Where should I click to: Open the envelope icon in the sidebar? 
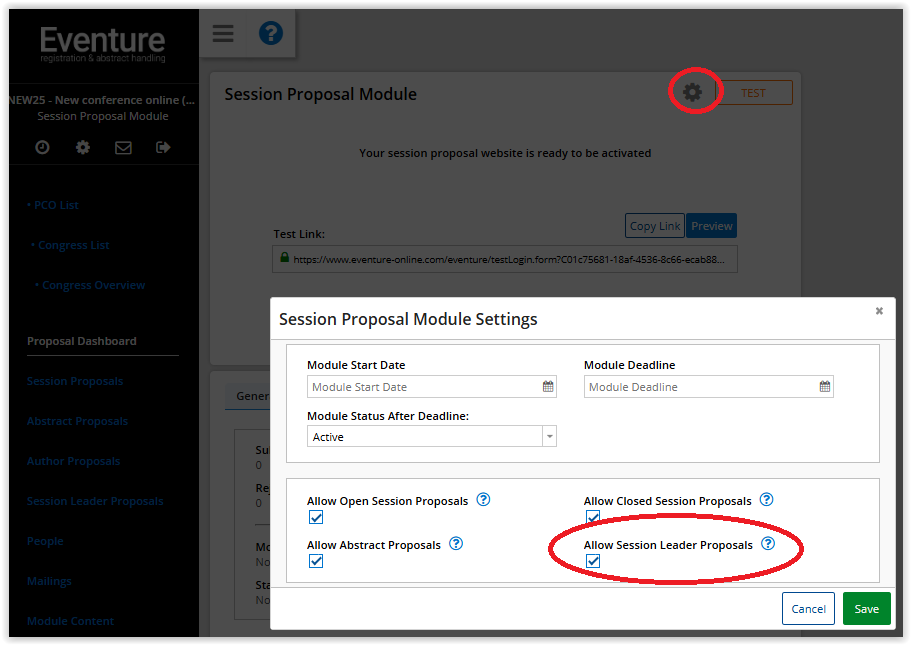pyautogui.click(x=123, y=147)
